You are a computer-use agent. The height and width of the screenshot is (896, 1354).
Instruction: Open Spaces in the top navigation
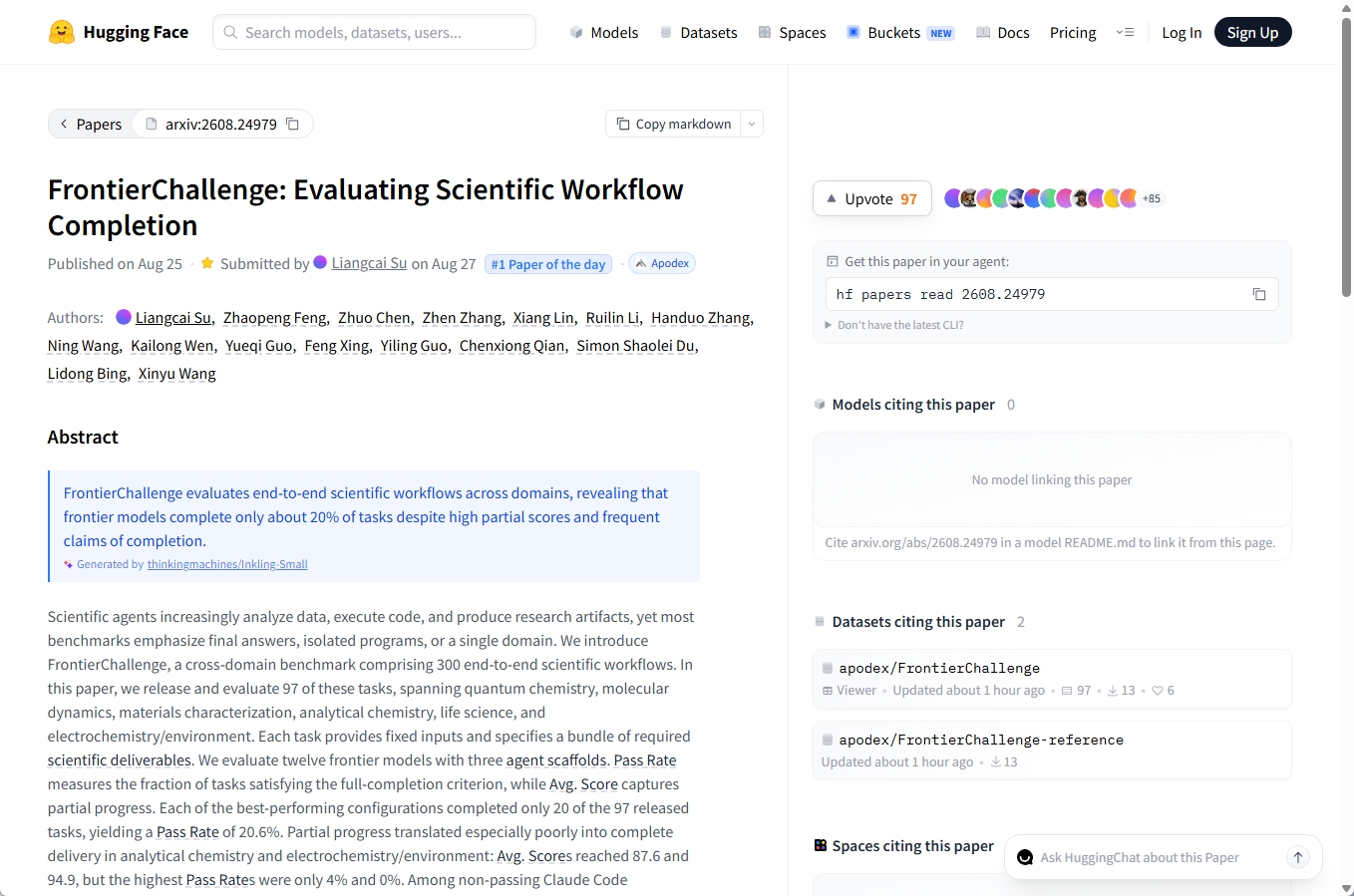click(x=792, y=32)
